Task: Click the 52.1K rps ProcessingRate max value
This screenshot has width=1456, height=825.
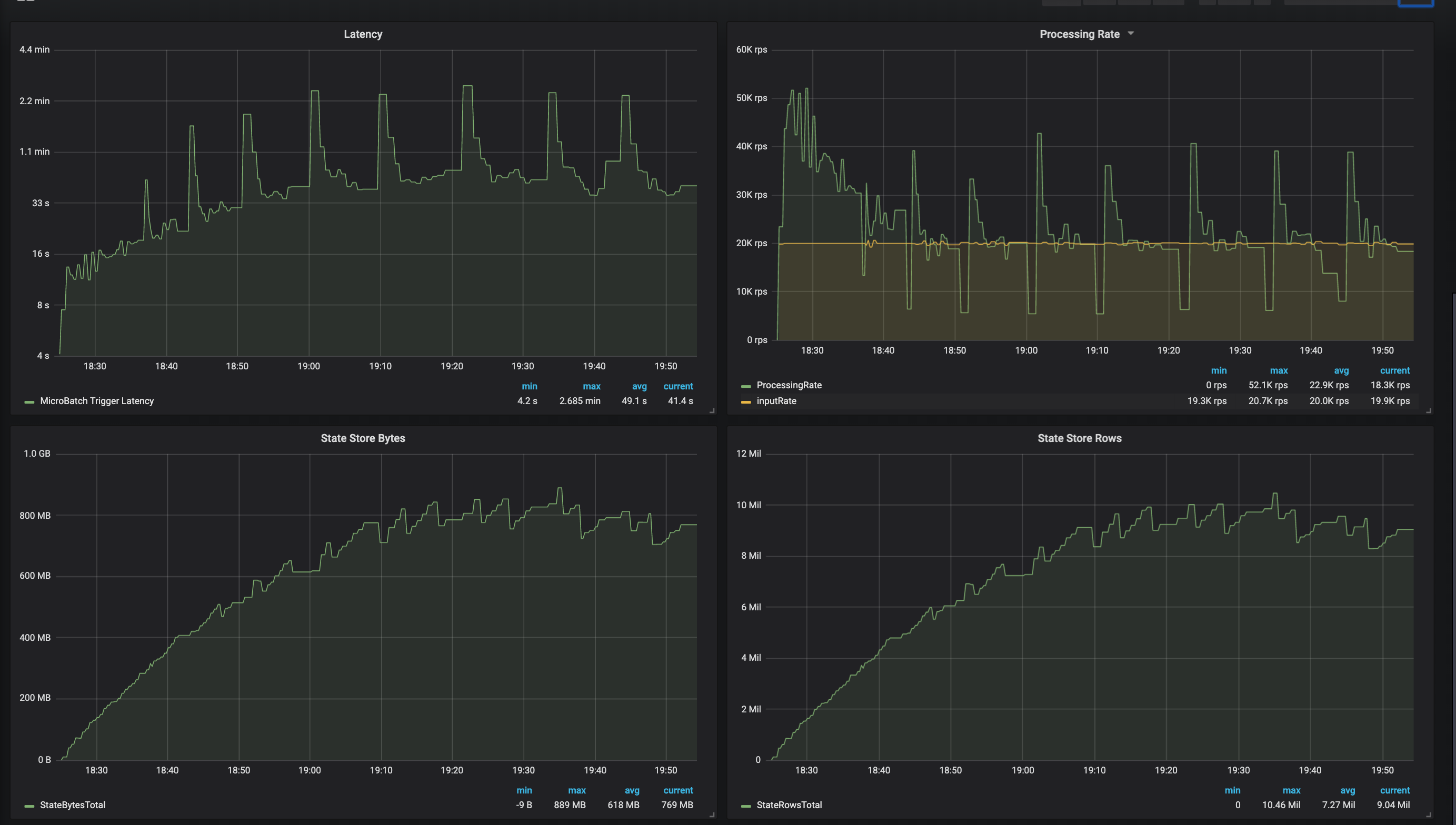Action: click(1268, 385)
